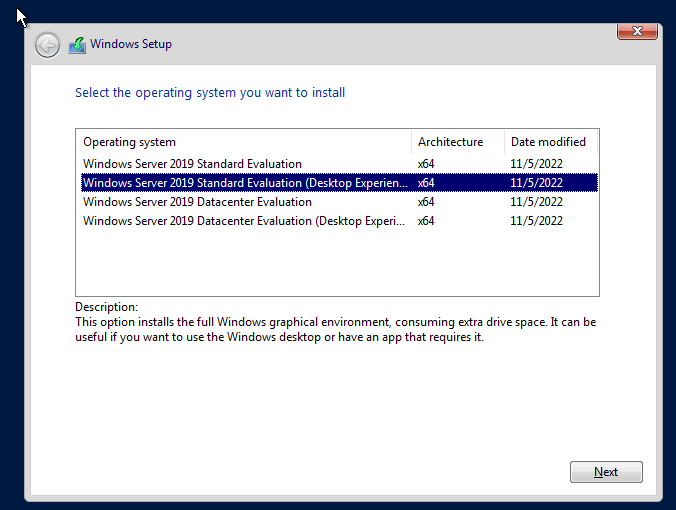Click 11/5/2022 in the Standard Evaluation row
Image resolution: width=676 pixels, height=510 pixels.
point(536,164)
